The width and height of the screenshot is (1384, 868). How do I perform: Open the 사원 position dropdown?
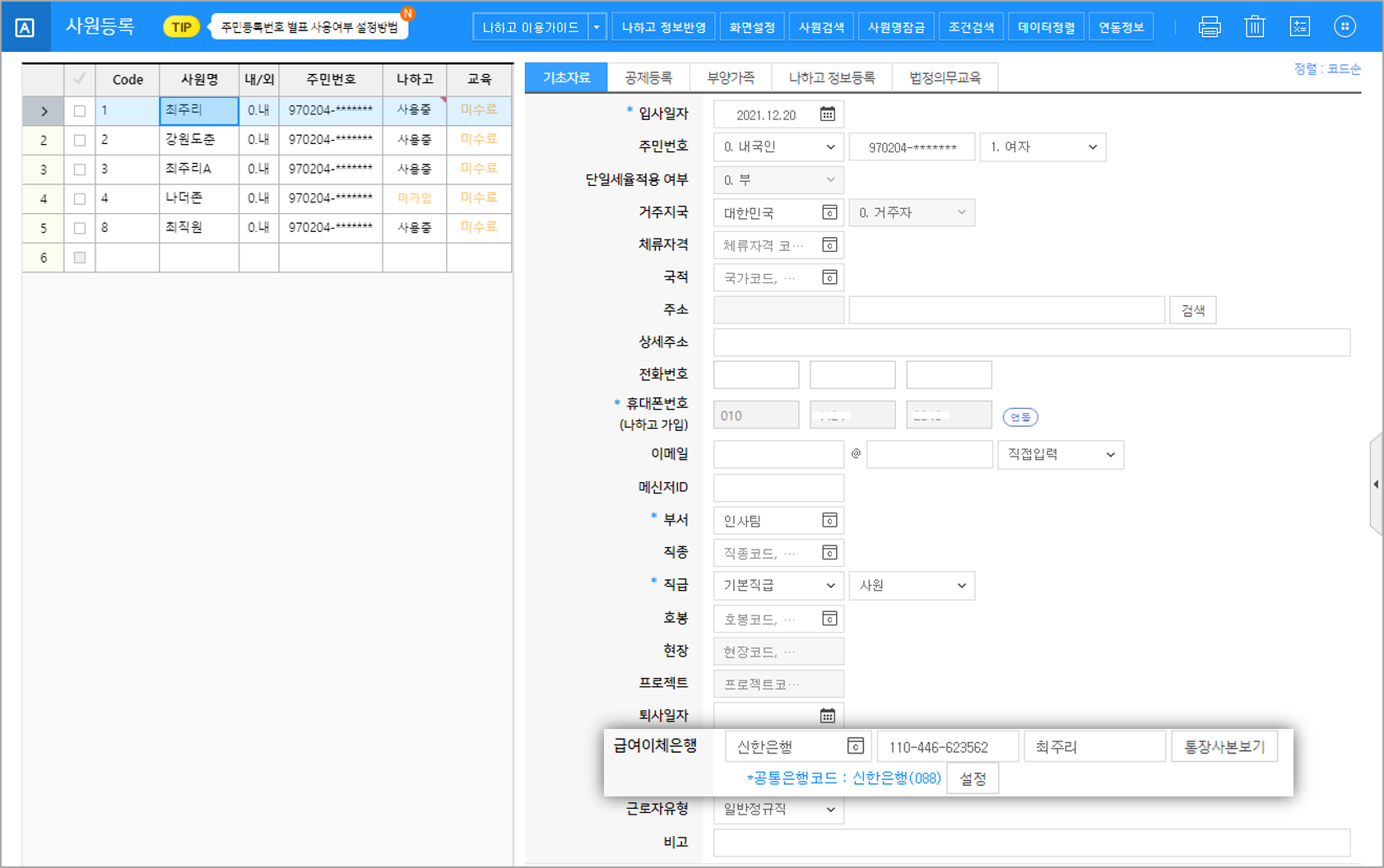coord(912,586)
